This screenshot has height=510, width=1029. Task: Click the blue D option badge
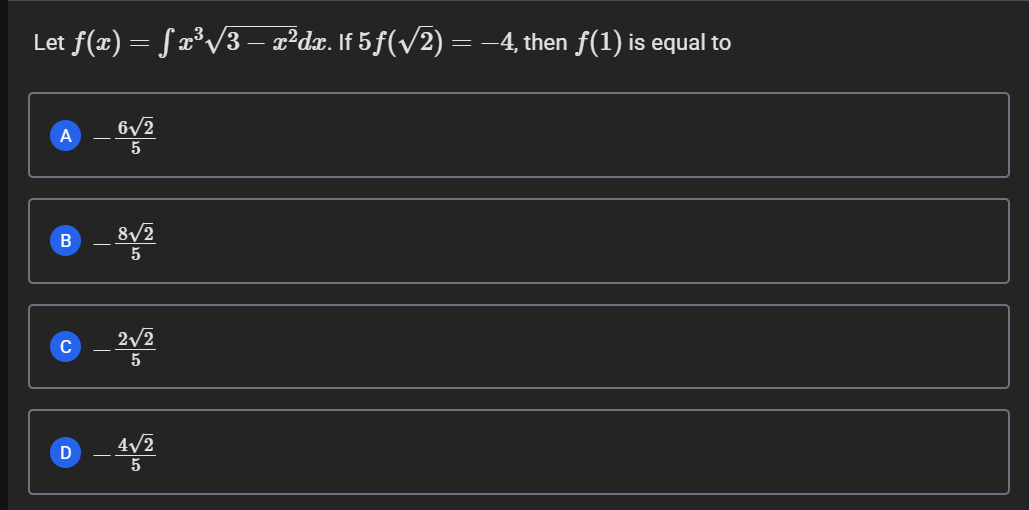click(65, 453)
